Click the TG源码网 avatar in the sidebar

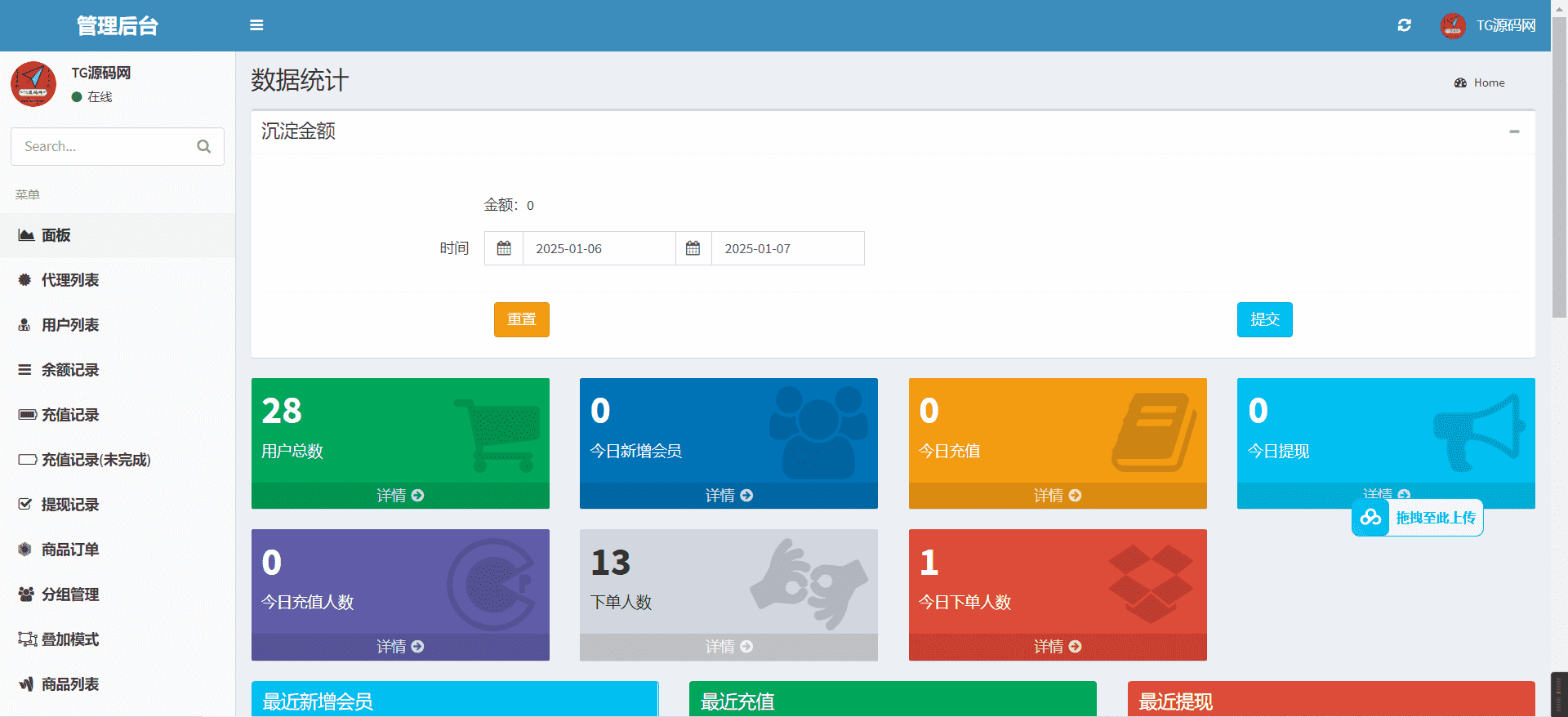pyautogui.click(x=33, y=84)
